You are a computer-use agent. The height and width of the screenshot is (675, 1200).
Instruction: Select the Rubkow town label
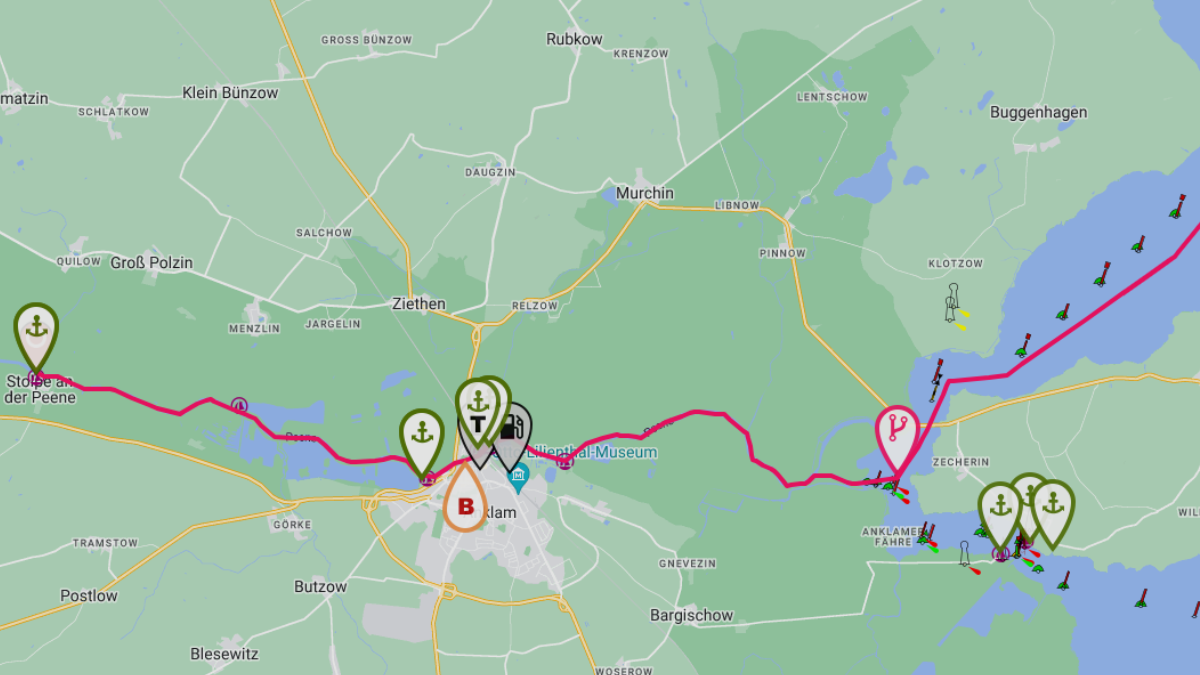click(574, 39)
